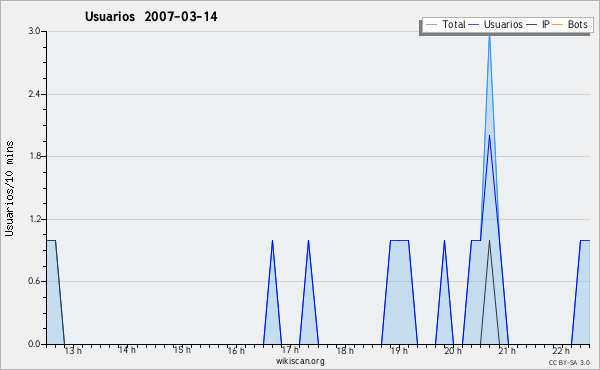Click the chart title Usuarios 2007-03-14
Image resolution: width=600 pixels, height=370 pixels.
coord(151,16)
